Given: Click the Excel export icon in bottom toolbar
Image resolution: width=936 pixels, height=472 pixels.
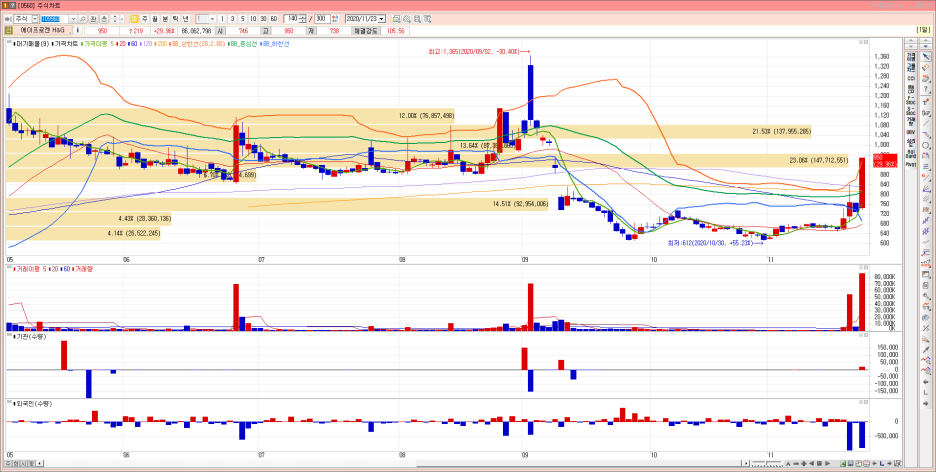Looking at the screenshot, I should tap(843, 464).
